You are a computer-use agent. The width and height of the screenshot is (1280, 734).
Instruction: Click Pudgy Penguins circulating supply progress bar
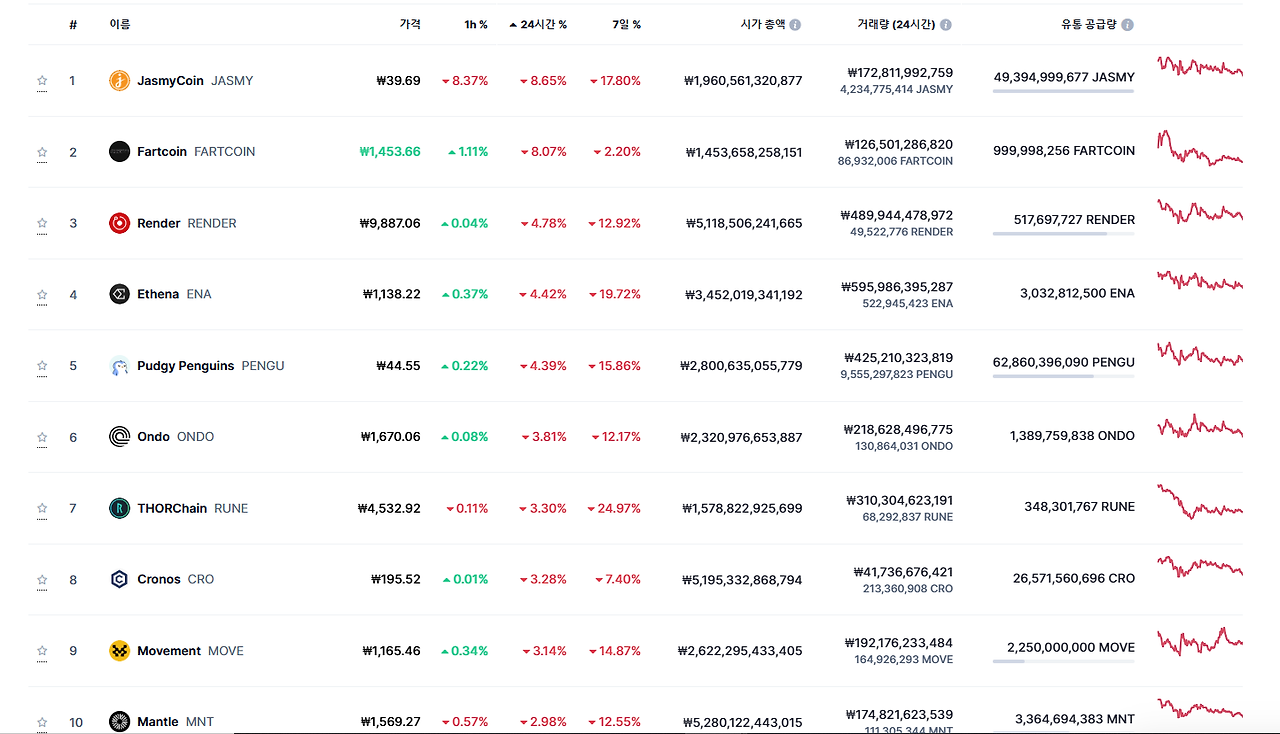coord(1063,376)
